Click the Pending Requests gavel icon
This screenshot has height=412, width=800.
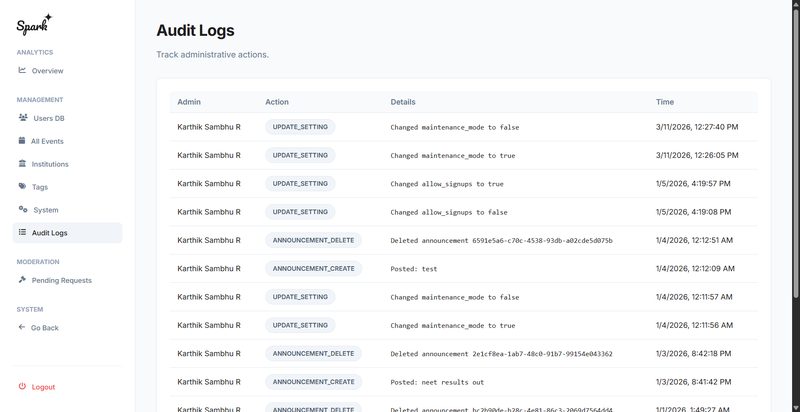click(x=22, y=280)
